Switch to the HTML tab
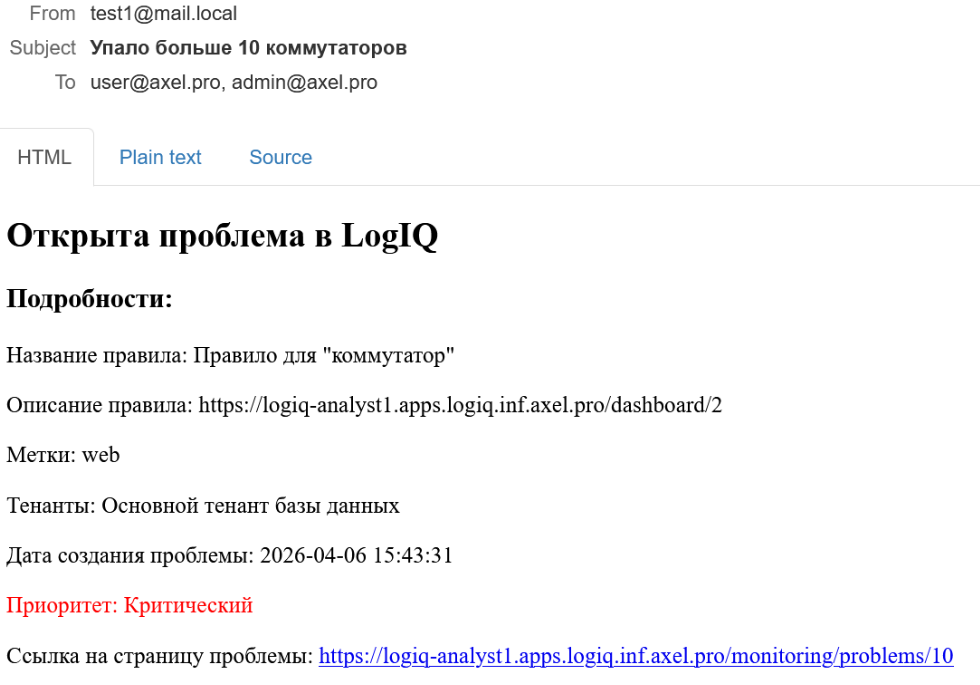 (x=44, y=158)
